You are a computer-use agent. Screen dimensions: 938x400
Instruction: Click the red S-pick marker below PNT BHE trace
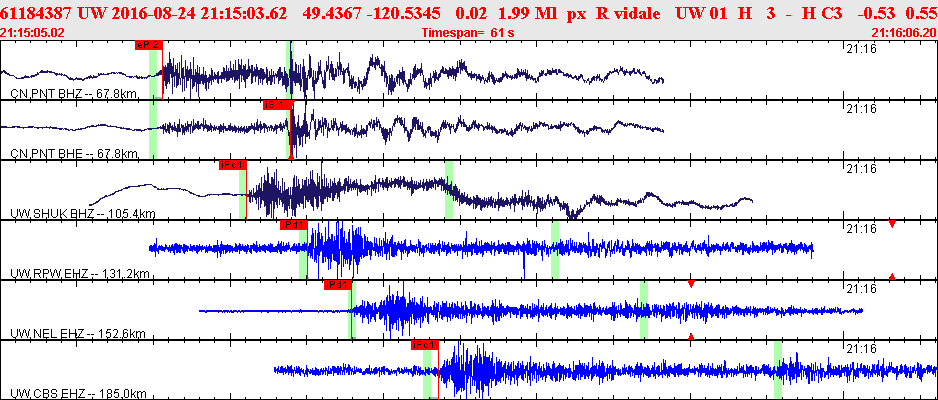pos(291,157)
